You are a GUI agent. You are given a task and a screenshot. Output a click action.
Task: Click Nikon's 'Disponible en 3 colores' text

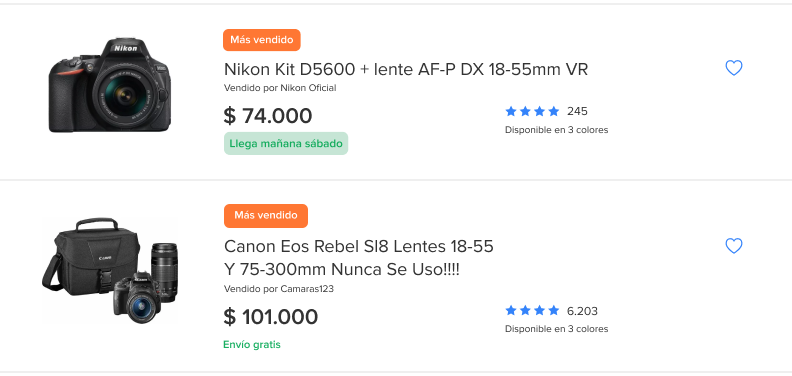tap(557, 130)
